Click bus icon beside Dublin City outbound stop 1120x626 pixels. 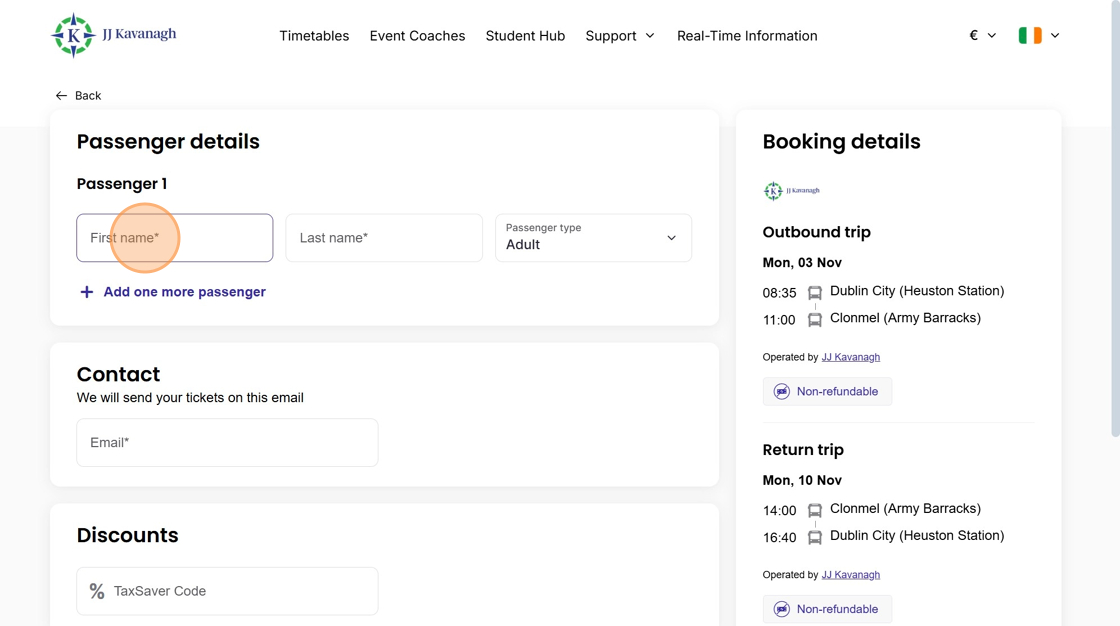point(815,293)
